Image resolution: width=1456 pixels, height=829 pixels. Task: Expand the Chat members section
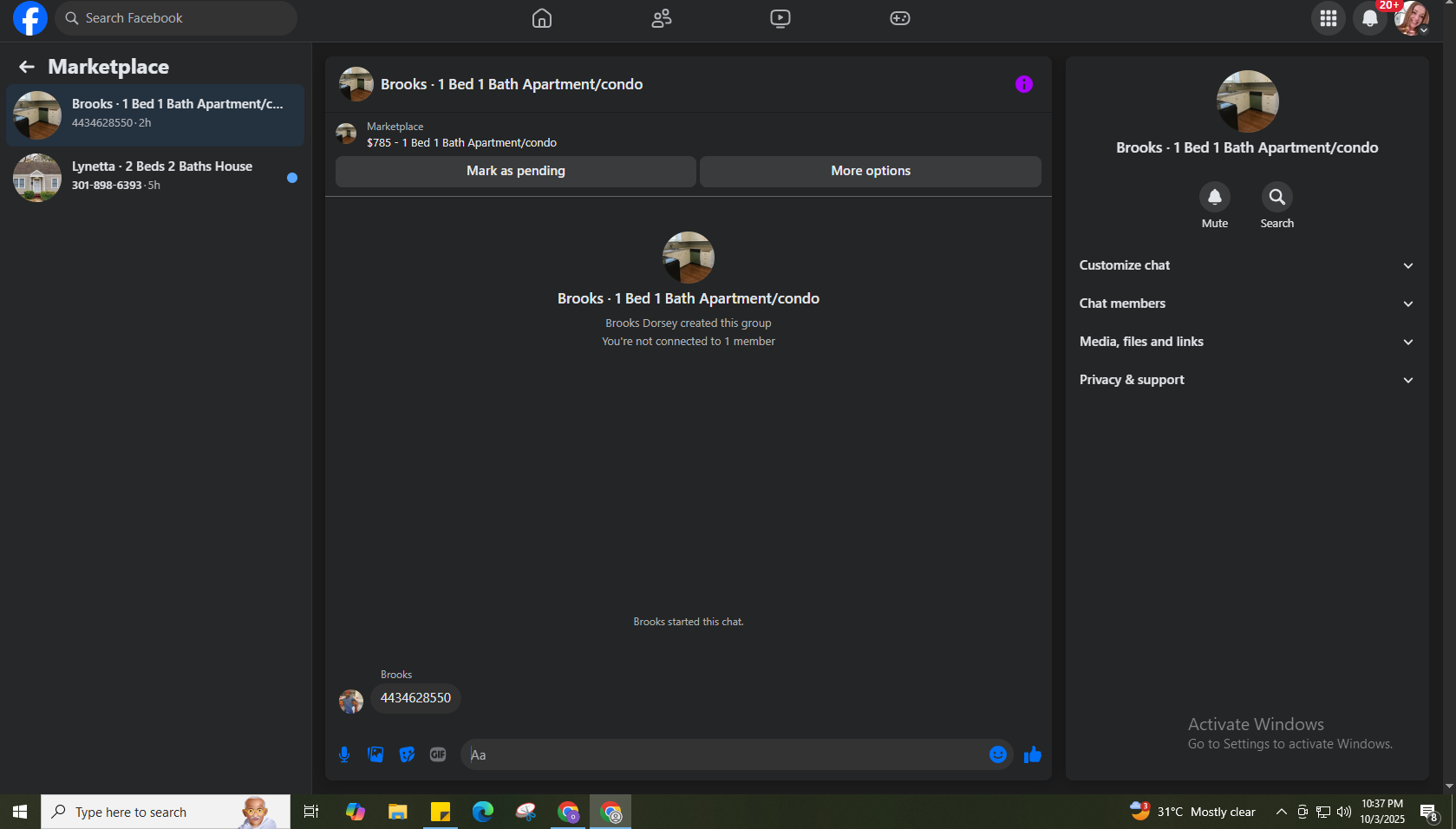coord(1247,304)
